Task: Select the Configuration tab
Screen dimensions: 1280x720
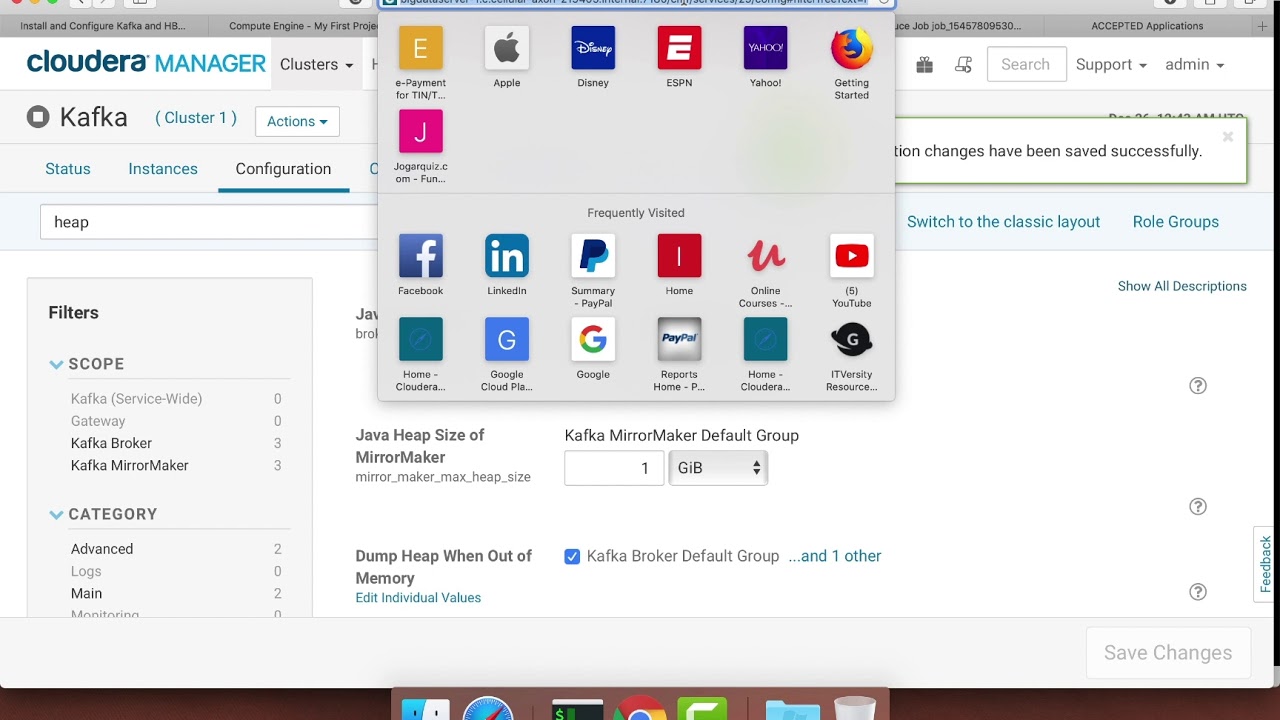Action: coord(283,169)
